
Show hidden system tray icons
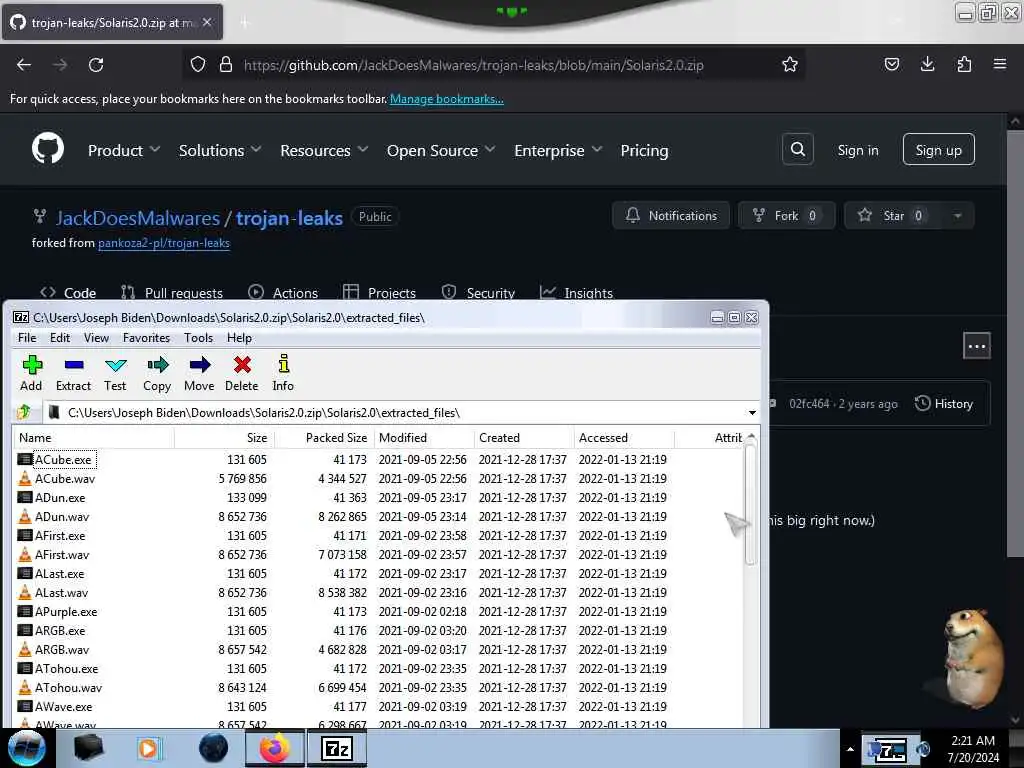850,749
